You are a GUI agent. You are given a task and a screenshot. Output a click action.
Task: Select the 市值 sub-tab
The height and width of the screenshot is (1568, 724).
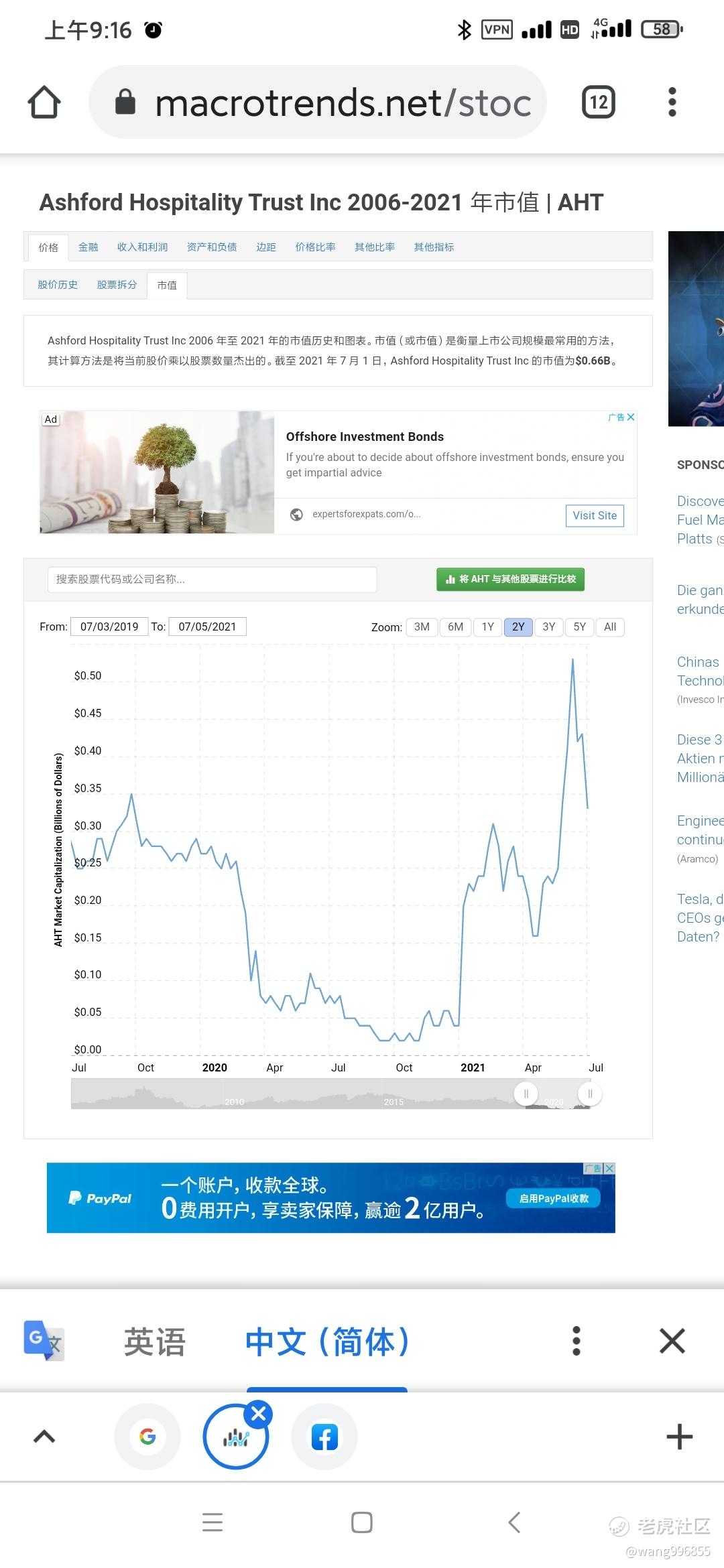tap(167, 285)
